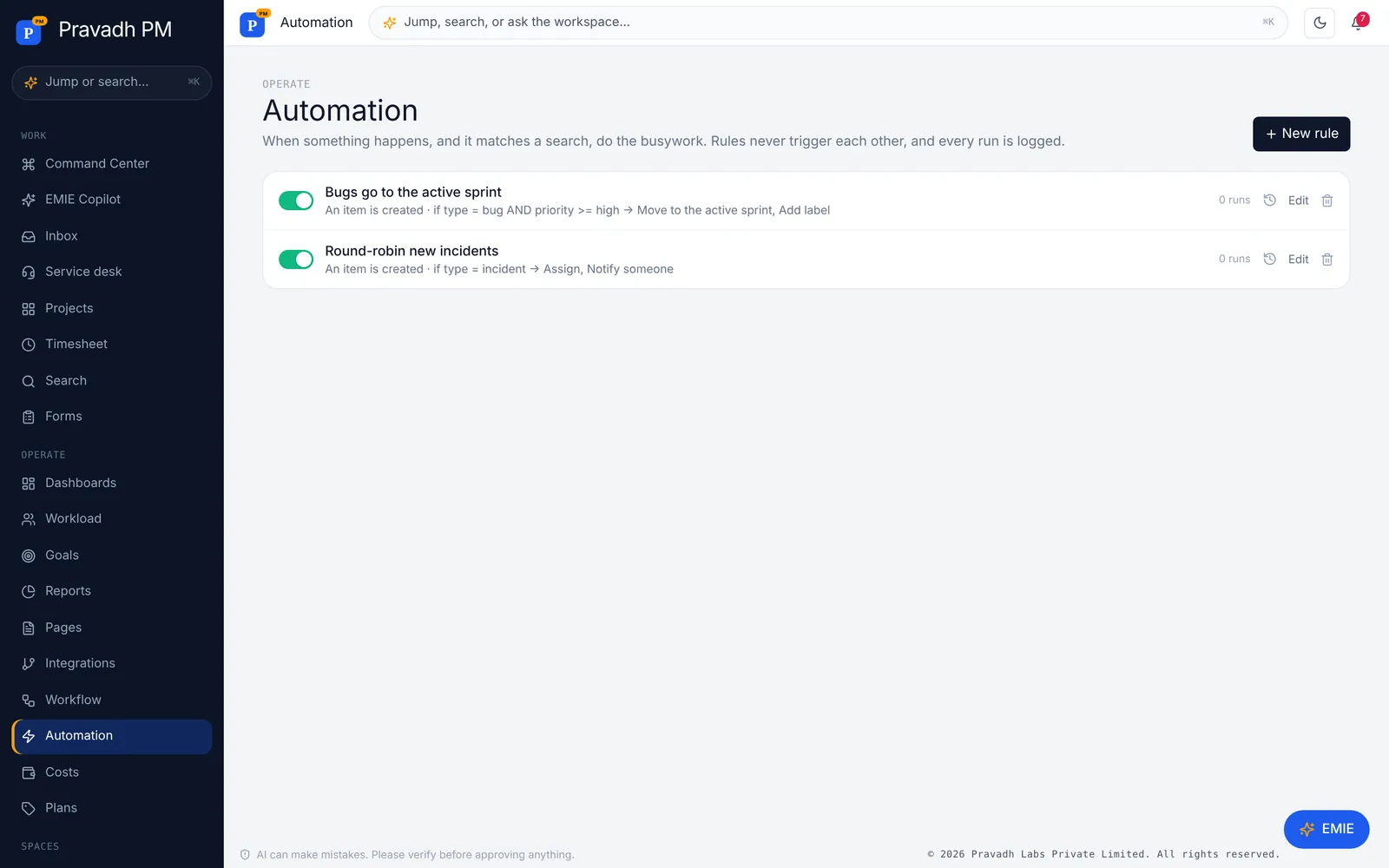Toggle the Bugs go to active sprint rule
This screenshot has width=1389, height=868.
tap(296, 201)
